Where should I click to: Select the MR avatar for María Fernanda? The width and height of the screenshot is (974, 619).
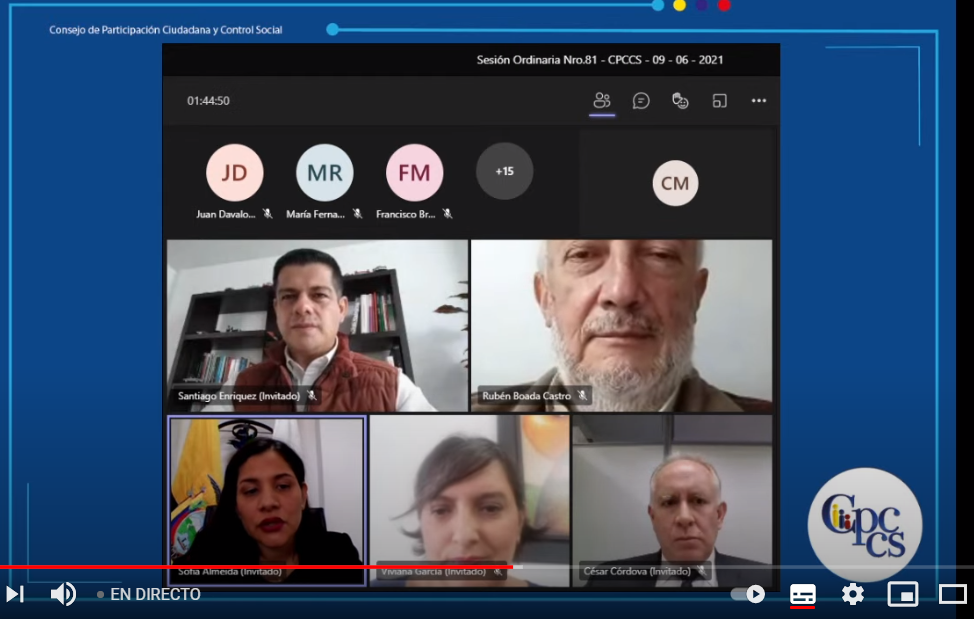tap(325, 172)
